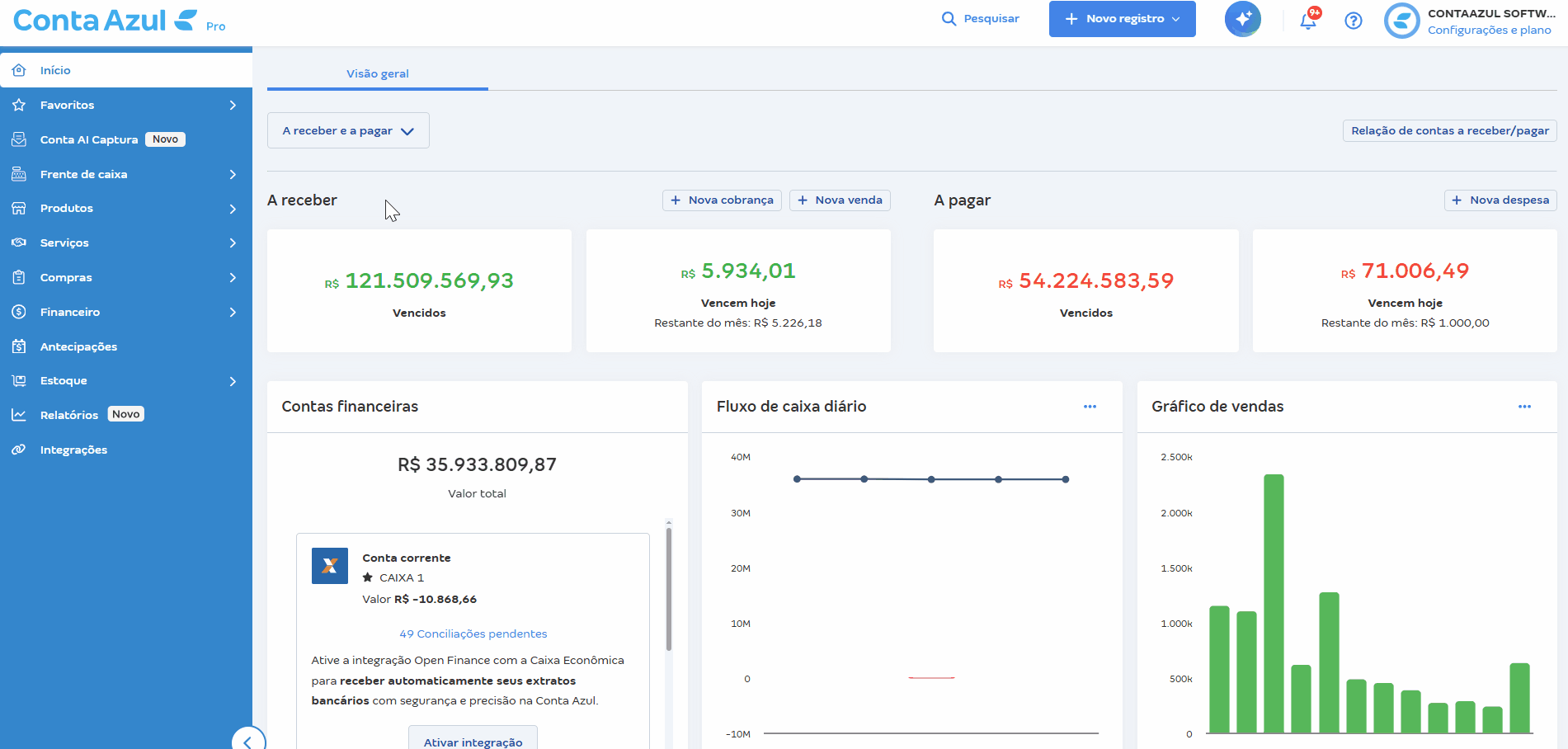
Task: Click the Nova venda button
Action: point(840,200)
